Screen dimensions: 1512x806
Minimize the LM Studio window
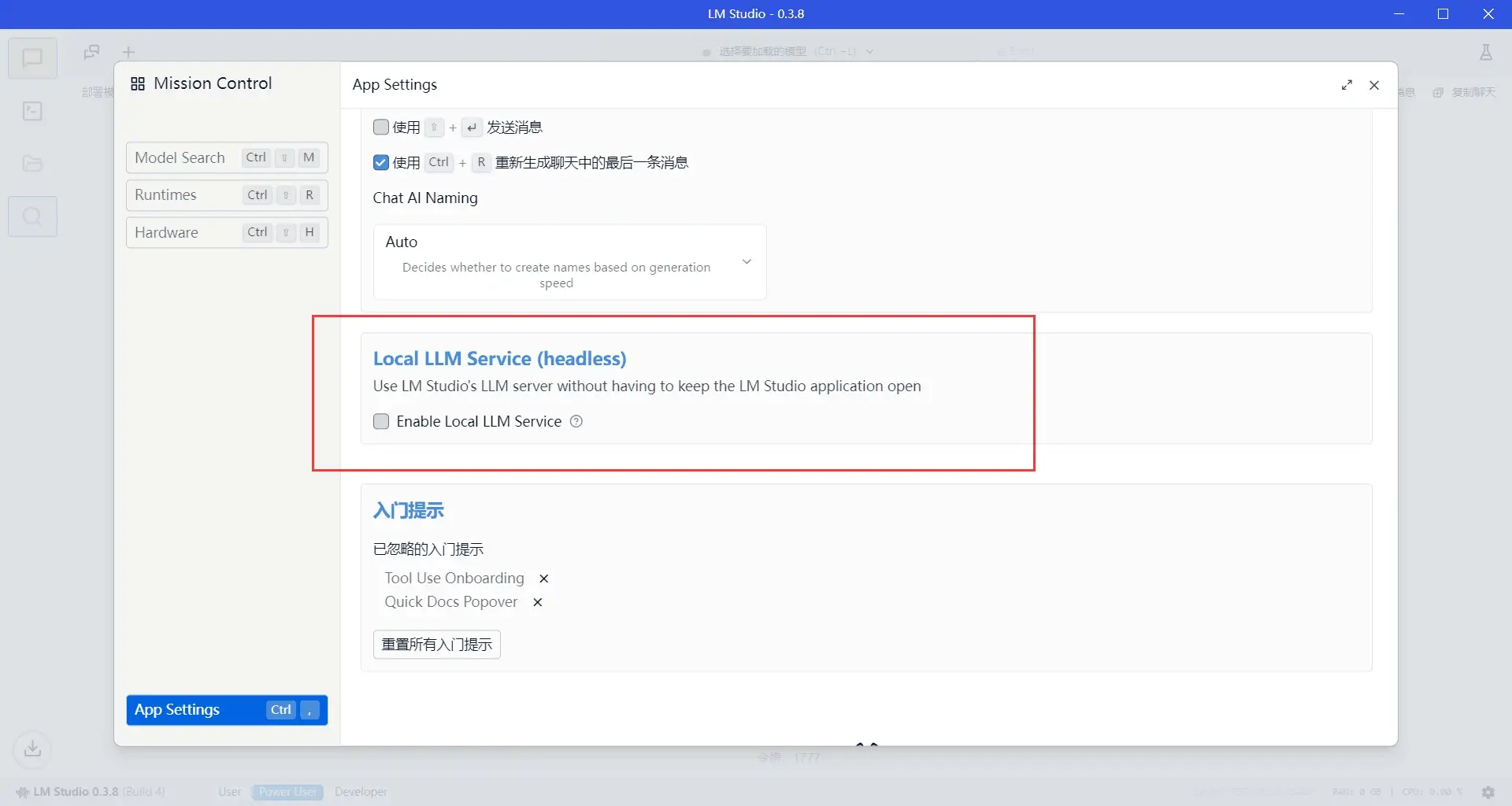[x=1399, y=14]
